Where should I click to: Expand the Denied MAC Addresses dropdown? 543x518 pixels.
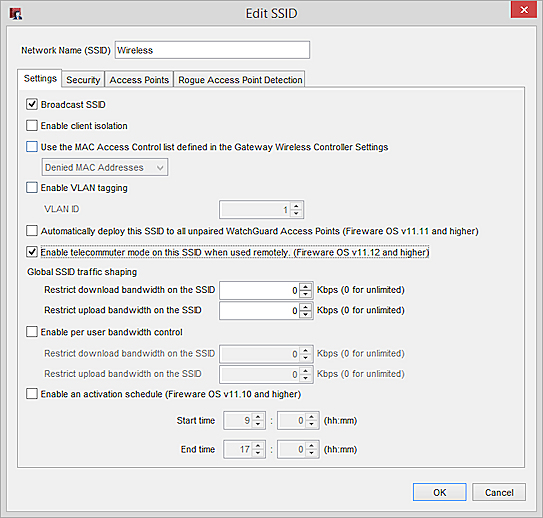(x=105, y=167)
